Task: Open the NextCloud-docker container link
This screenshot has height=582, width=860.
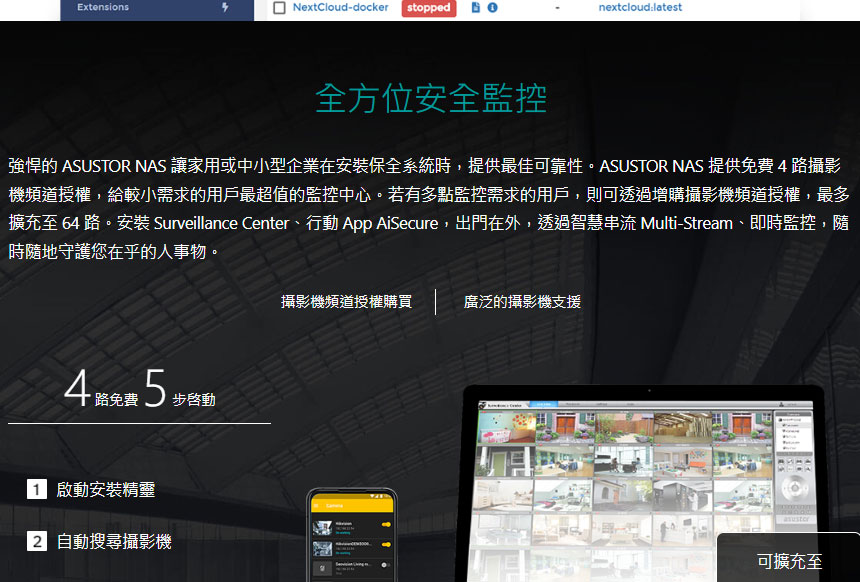Action: click(340, 7)
